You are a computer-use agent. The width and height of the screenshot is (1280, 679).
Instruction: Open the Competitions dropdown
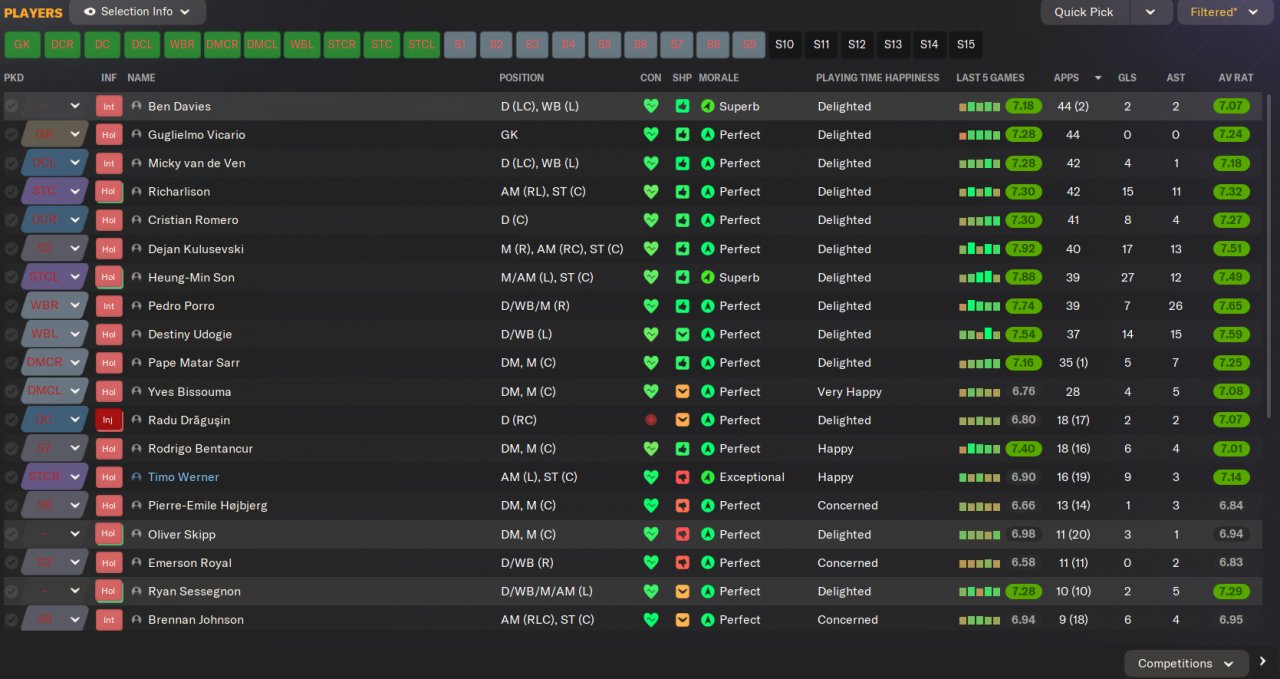point(1186,663)
